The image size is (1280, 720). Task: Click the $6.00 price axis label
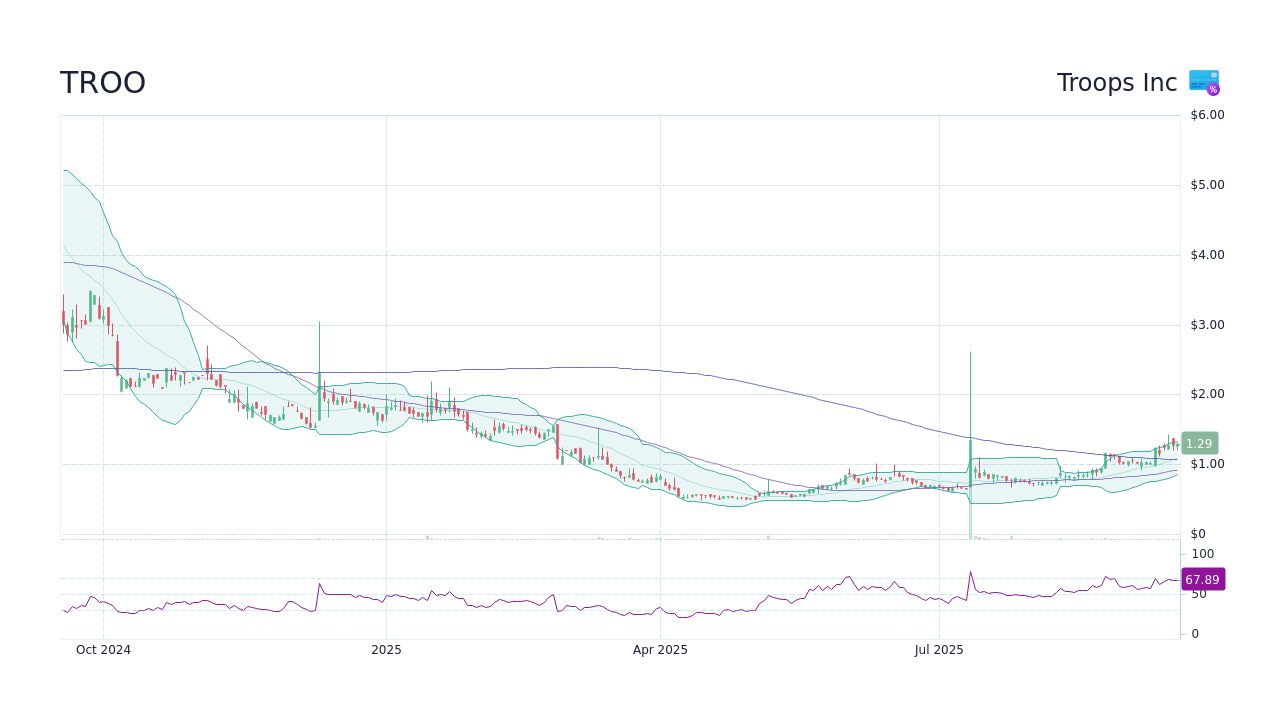pos(1207,115)
